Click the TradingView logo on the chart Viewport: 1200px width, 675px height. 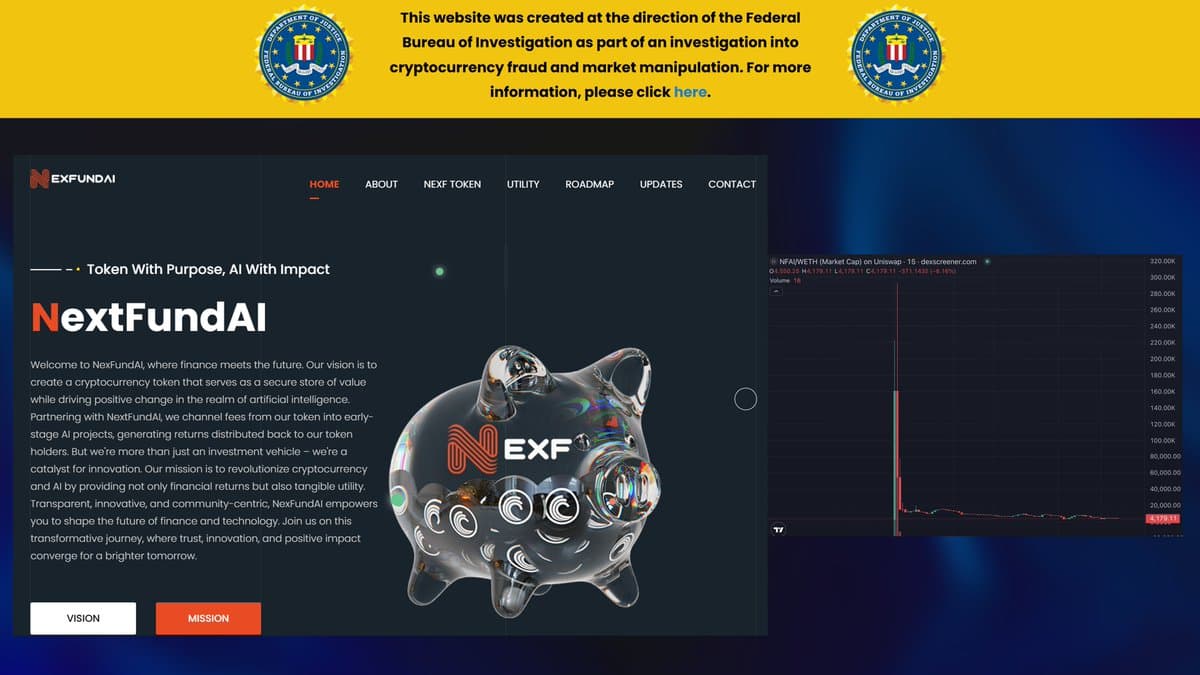[778, 530]
